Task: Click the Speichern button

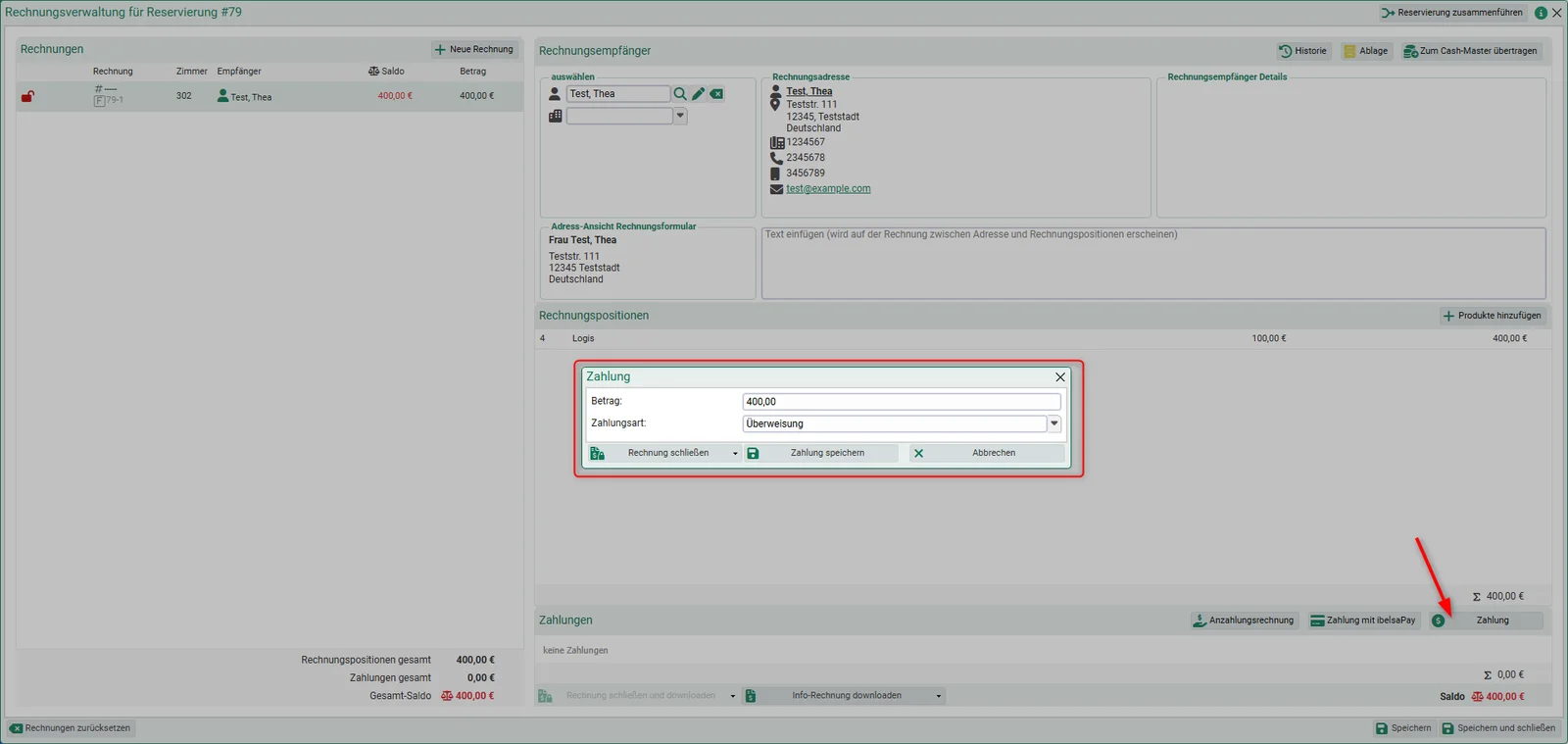Action: click(x=1403, y=728)
